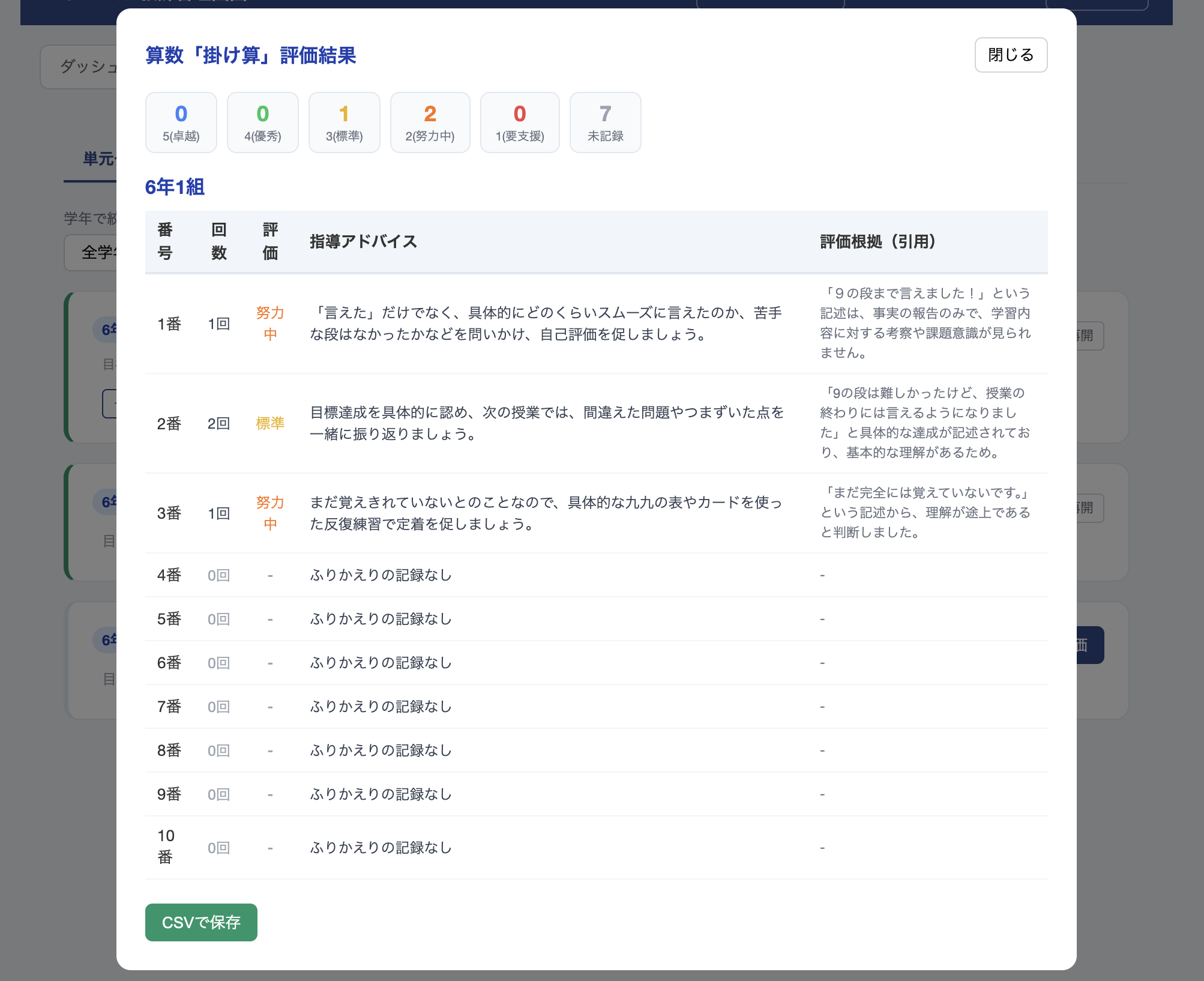Click the evidence quote for 1番
Viewport: 1204px width, 981px height.
(925, 323)
